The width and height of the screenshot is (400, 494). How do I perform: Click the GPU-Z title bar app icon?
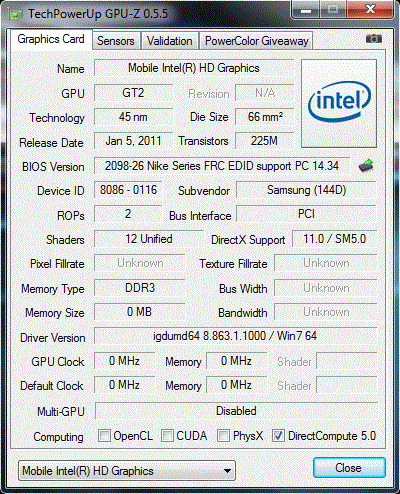[16, 14]
